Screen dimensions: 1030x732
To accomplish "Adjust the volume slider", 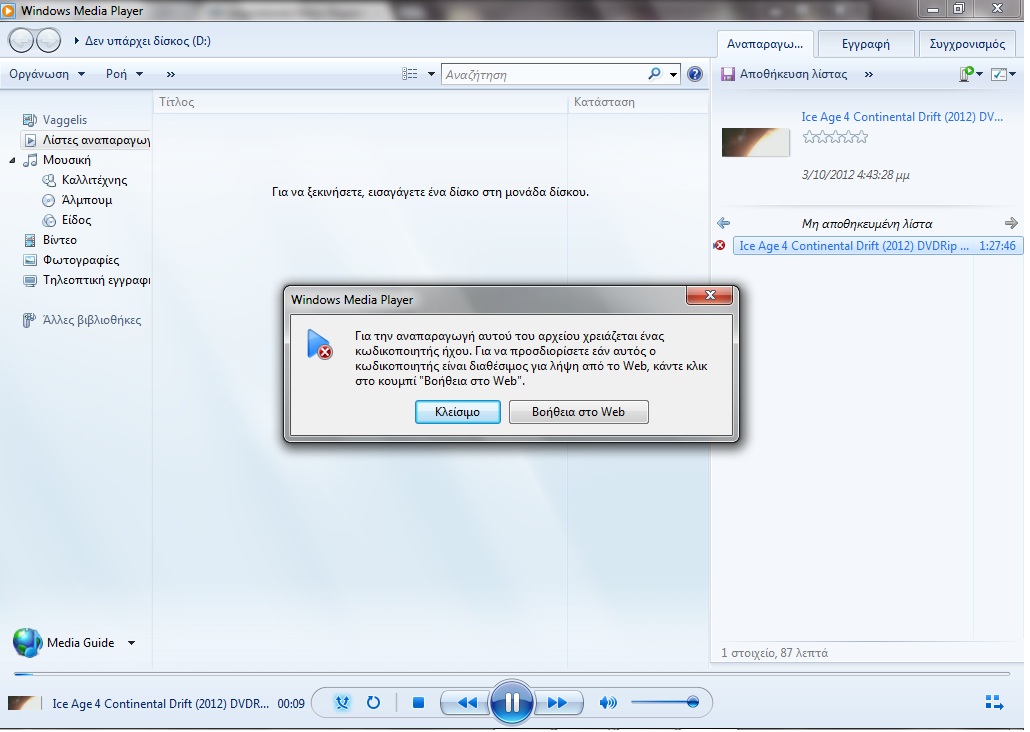I will pyautogui.click(x=665, y=702).
